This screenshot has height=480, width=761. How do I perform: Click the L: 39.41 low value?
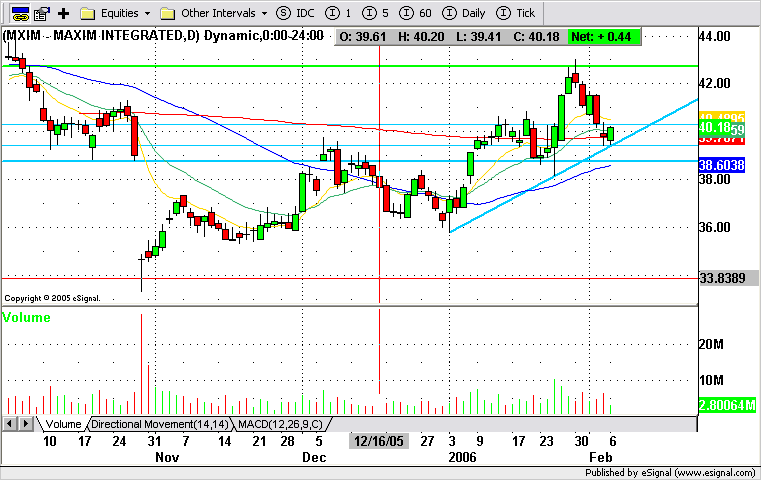478,37
